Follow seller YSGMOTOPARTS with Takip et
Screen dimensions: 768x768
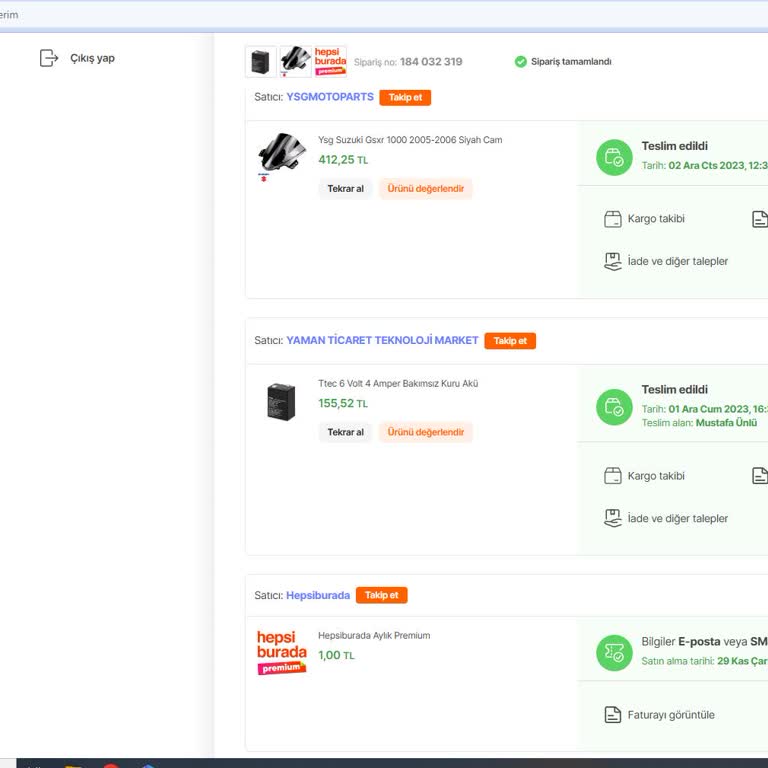(x=405, y=98)
